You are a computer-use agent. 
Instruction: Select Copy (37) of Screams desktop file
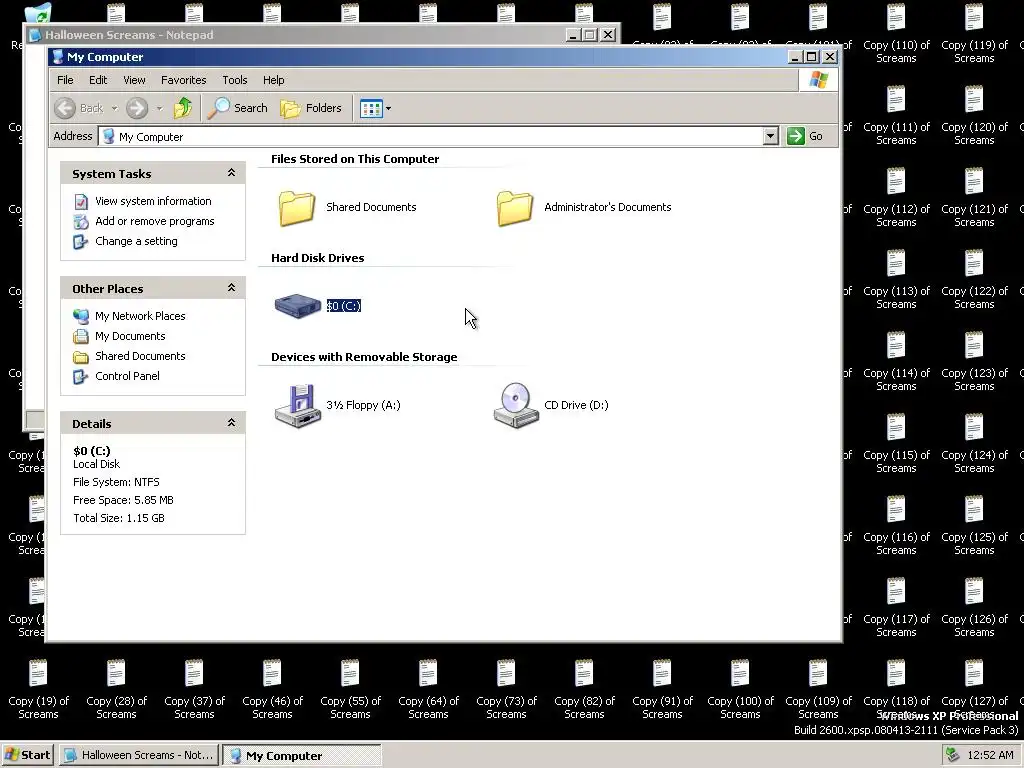[x=195, y=690]
